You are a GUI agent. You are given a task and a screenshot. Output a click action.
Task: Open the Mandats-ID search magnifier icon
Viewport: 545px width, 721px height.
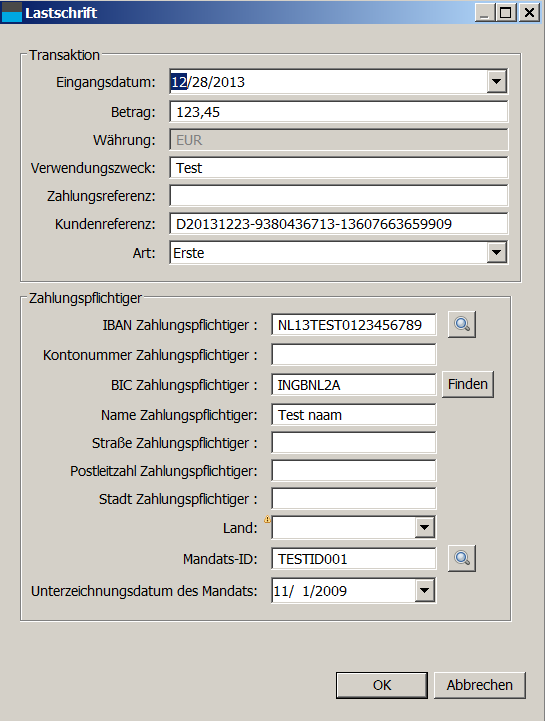pos(462,558)
